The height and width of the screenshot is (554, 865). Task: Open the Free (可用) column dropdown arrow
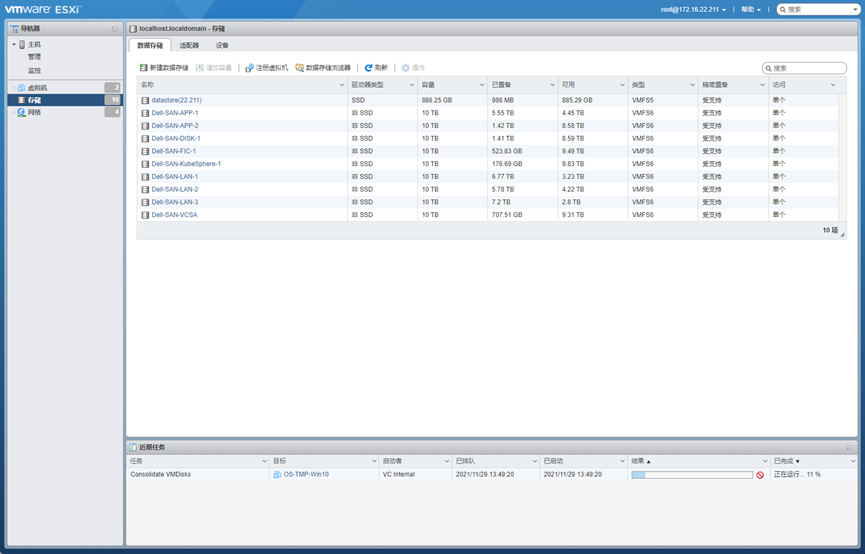coord(622,85)
